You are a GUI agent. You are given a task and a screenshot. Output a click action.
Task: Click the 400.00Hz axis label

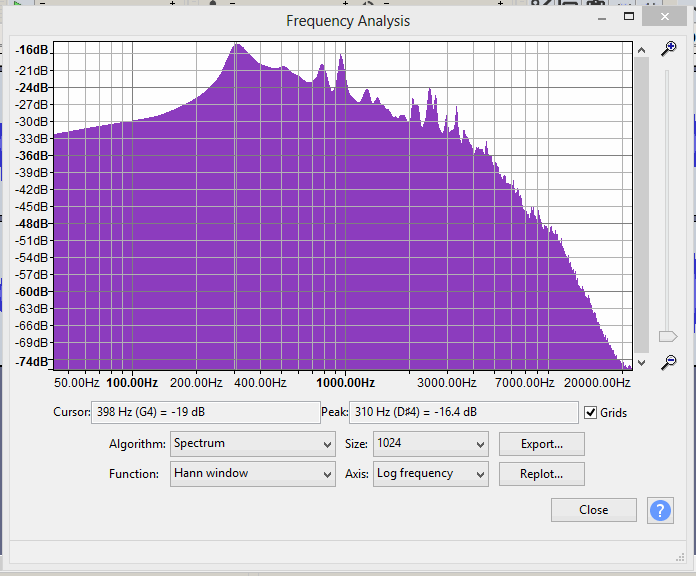pos(260,383)
